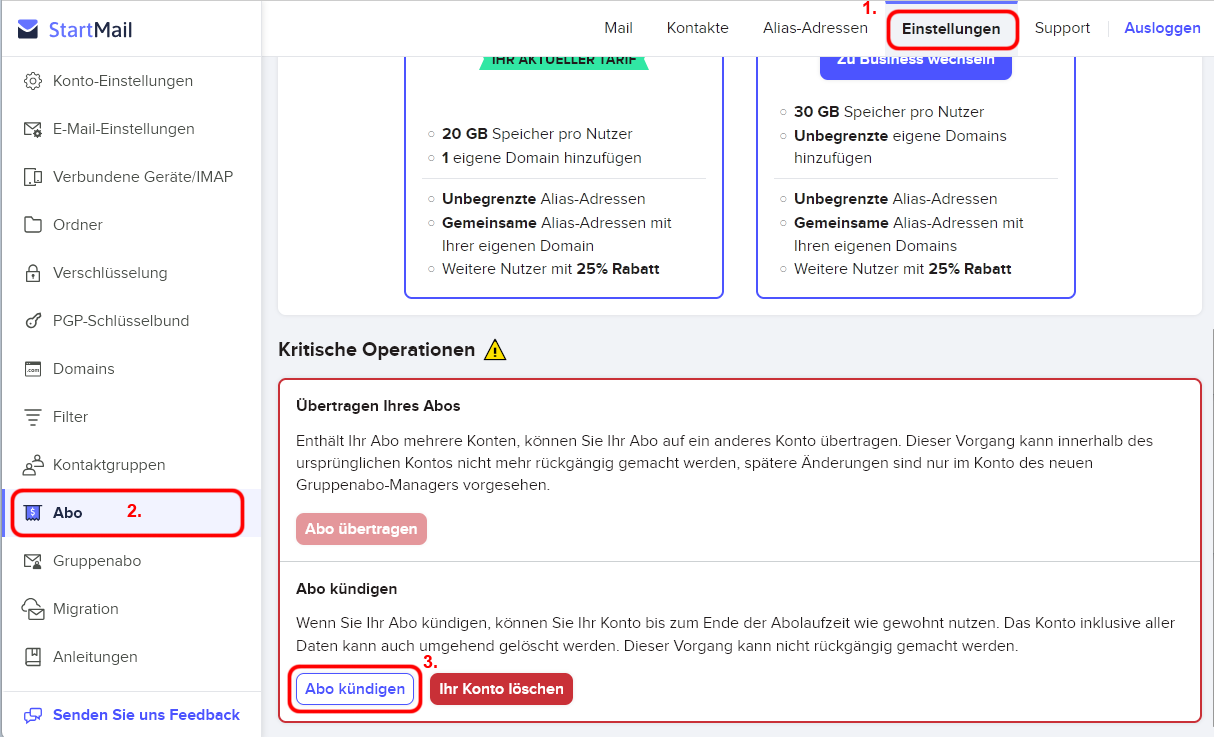Open Gruppenabo settings

click(x=131, y=561)
